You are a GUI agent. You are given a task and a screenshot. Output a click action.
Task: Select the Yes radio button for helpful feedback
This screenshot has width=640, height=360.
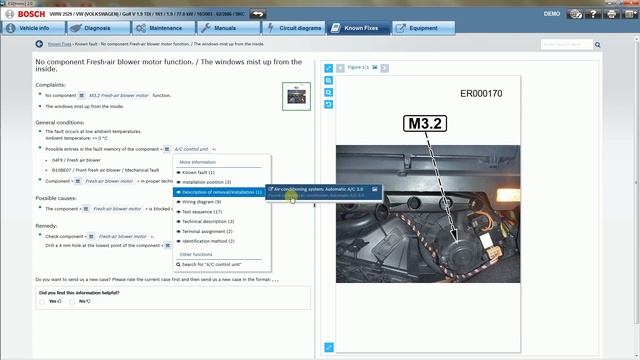click(x=42, y=302)
